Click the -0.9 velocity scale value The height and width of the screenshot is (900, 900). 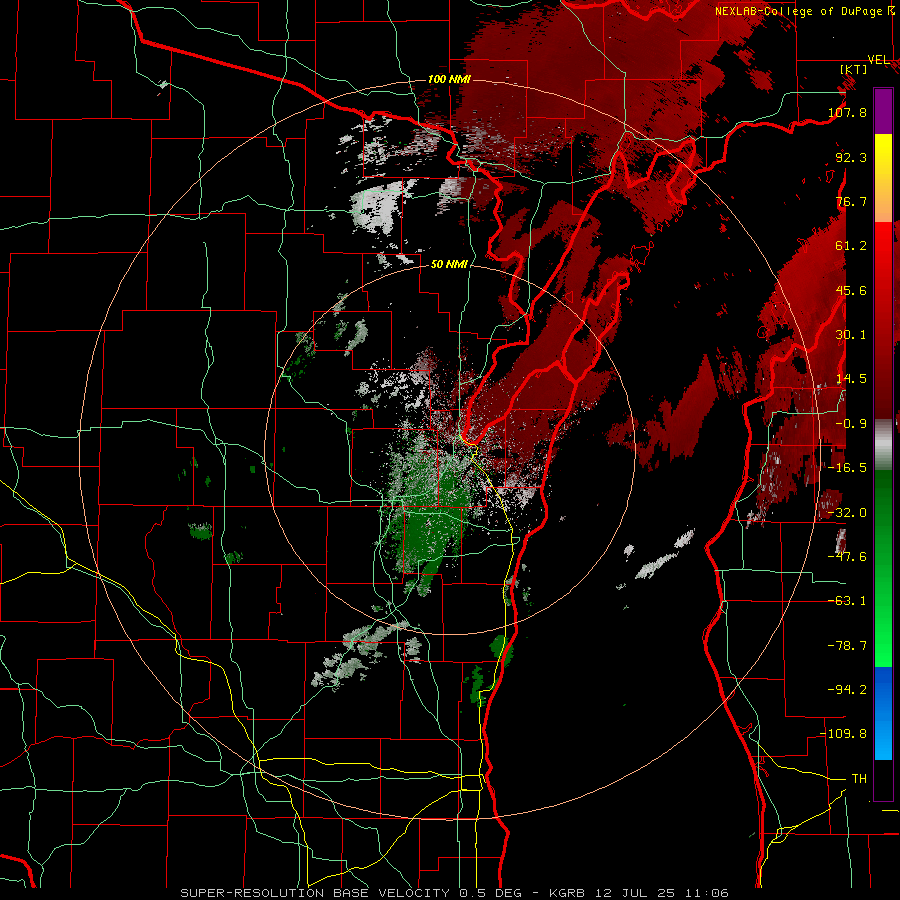point(851,424)
